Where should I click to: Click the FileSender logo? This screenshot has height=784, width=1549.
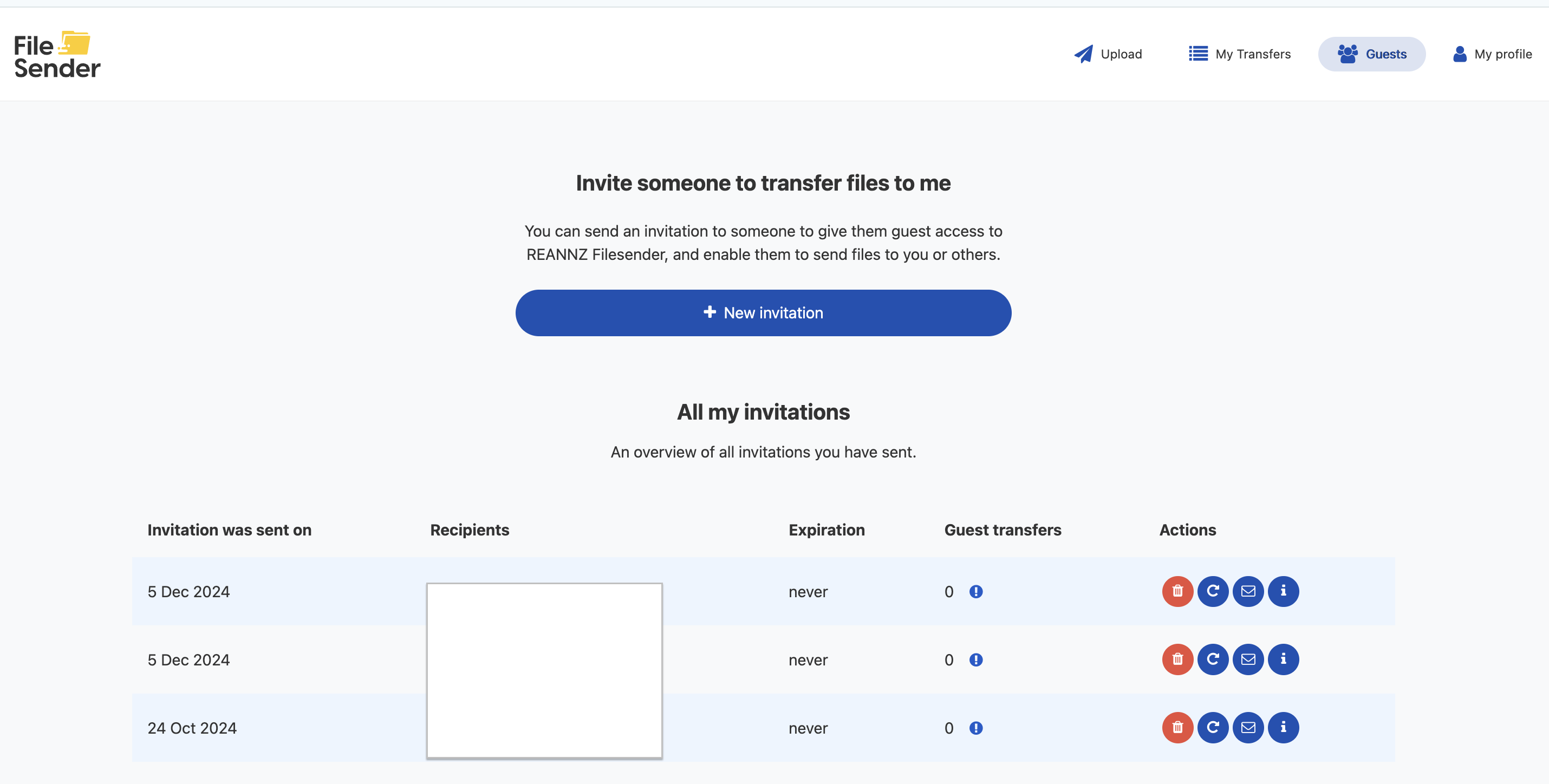pyautogui.click(x=57, y=55)
